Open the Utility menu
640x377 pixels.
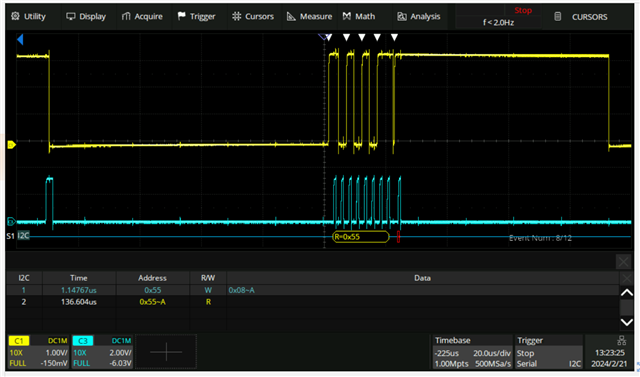[29, 16]
